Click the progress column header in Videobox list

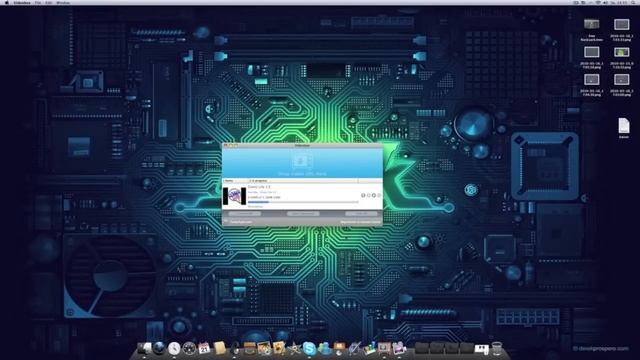[x=303, y=180]
